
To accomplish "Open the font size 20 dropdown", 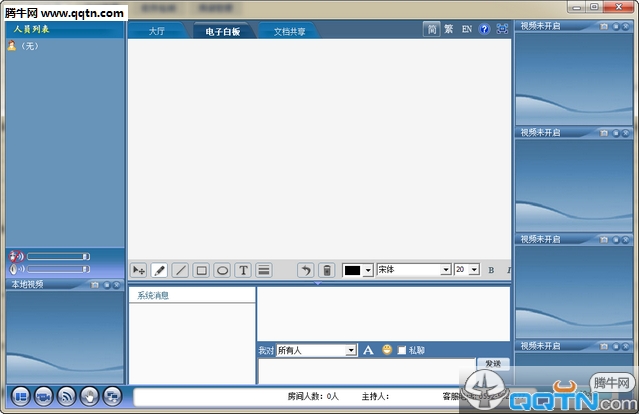I will (475, 270).
